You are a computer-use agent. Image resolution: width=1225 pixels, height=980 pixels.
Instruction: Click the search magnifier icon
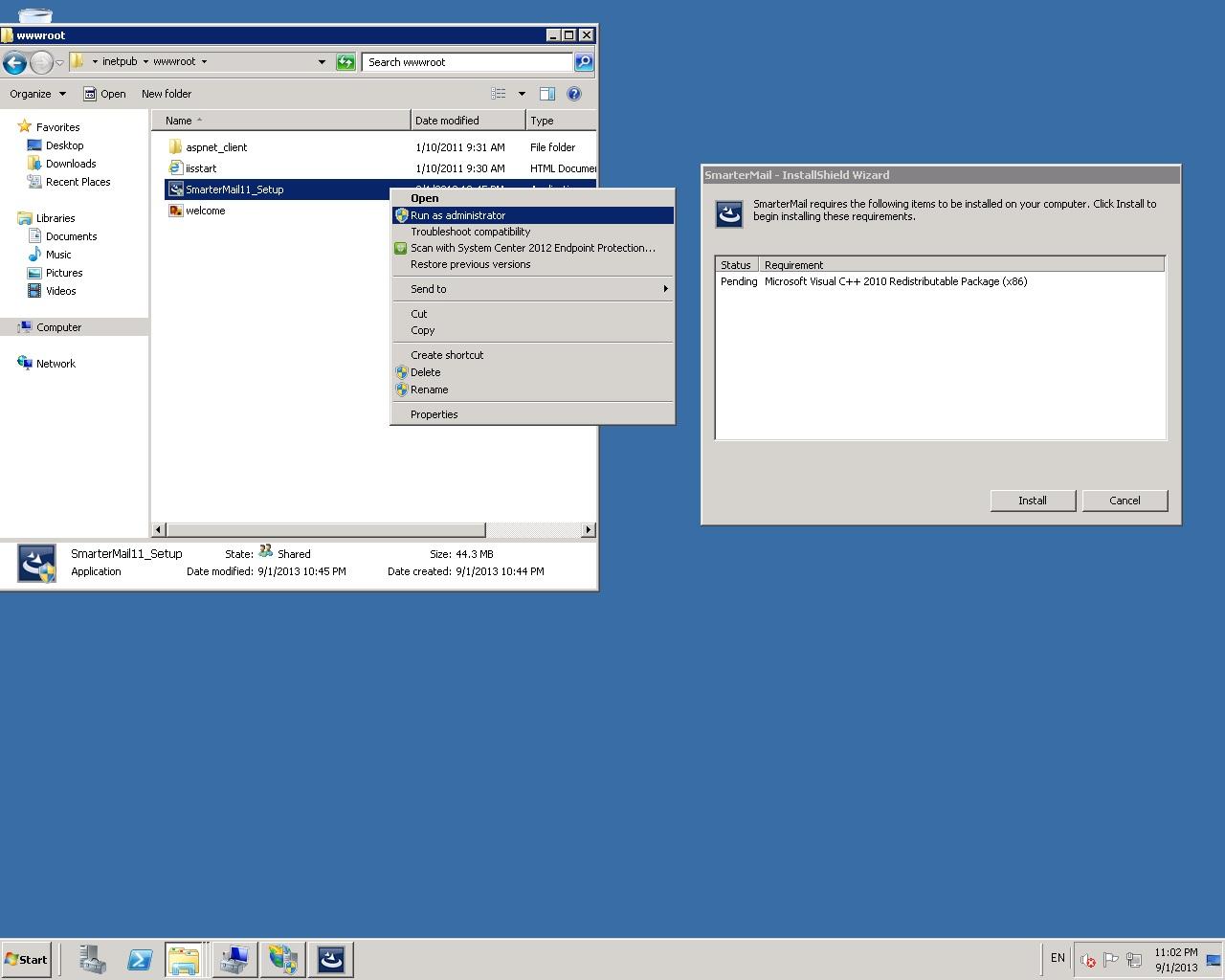[583, 62]
